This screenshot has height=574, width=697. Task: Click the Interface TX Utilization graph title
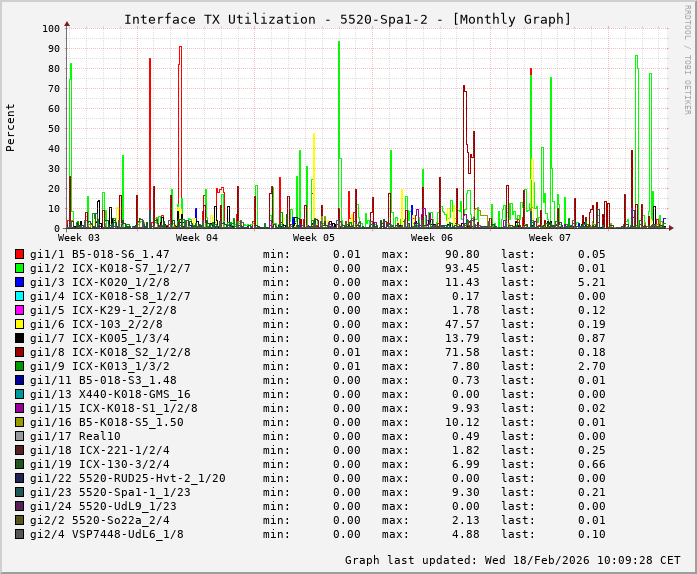tap(348, 19)
